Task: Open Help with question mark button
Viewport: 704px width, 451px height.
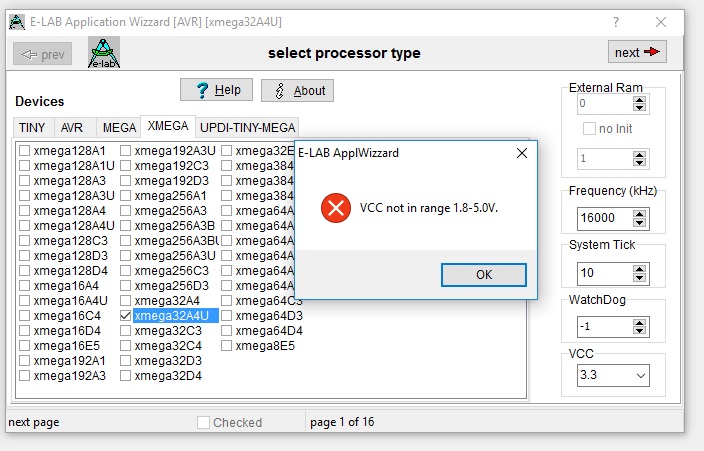Action: point(216,90)
